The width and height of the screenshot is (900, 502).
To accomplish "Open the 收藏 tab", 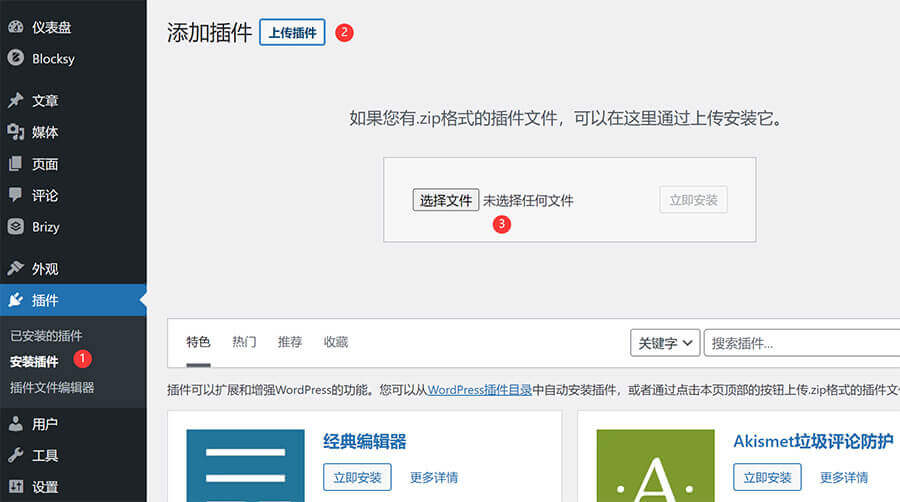I will pyautogui.click(x=336, y=342).
